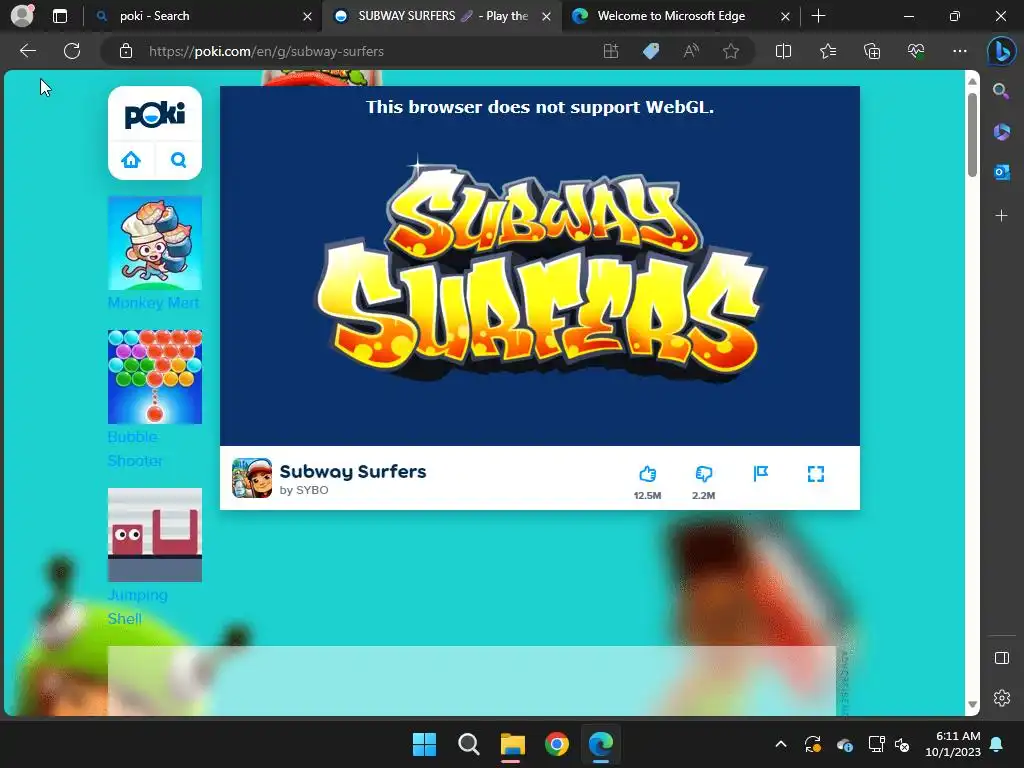Viewport: 1024px width, 768px height.
Task: Open Bing Chat copilot button
Action: (x=1001, y=51)
